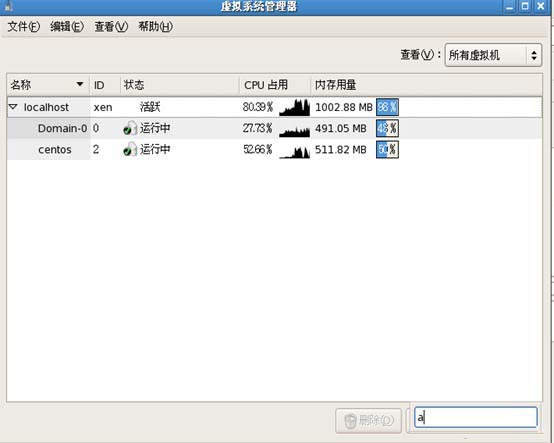Collapse the localhost tree node
The image size is (554, 443).
pos(13,107)
